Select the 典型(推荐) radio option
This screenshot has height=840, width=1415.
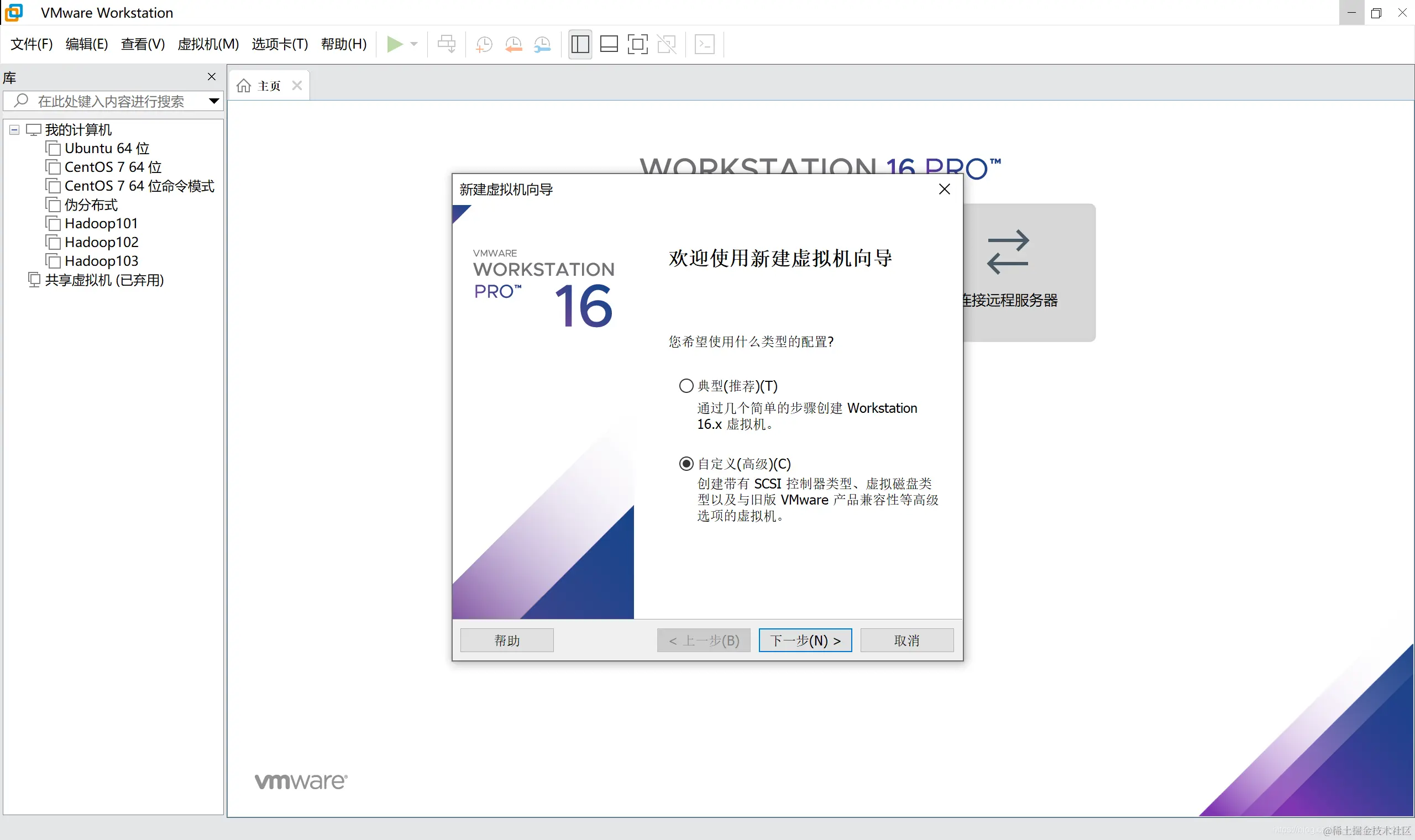[x=686, y=386]
